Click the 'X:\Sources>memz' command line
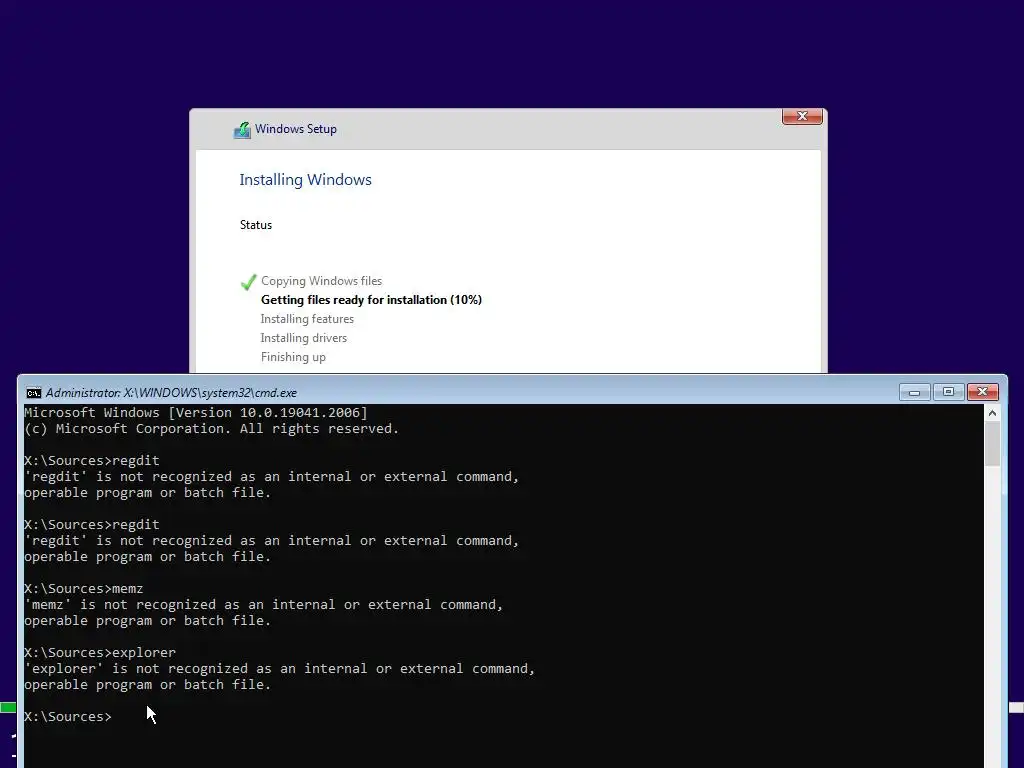1024x768 pixels. [x=84, y=588]
